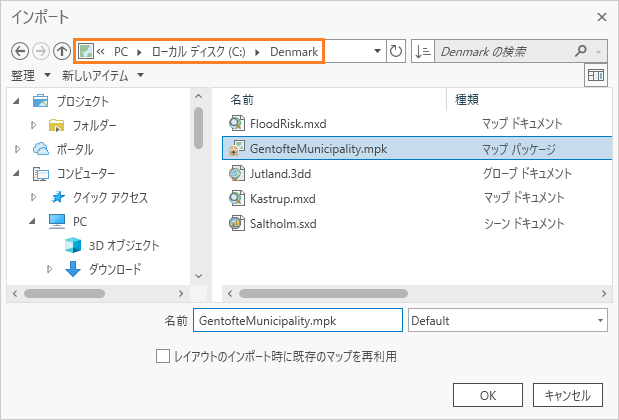The height and width of the screenshot is (420, 619).
Task: Expand the フォルダー tree node
Action: click(x=34, y=125)
